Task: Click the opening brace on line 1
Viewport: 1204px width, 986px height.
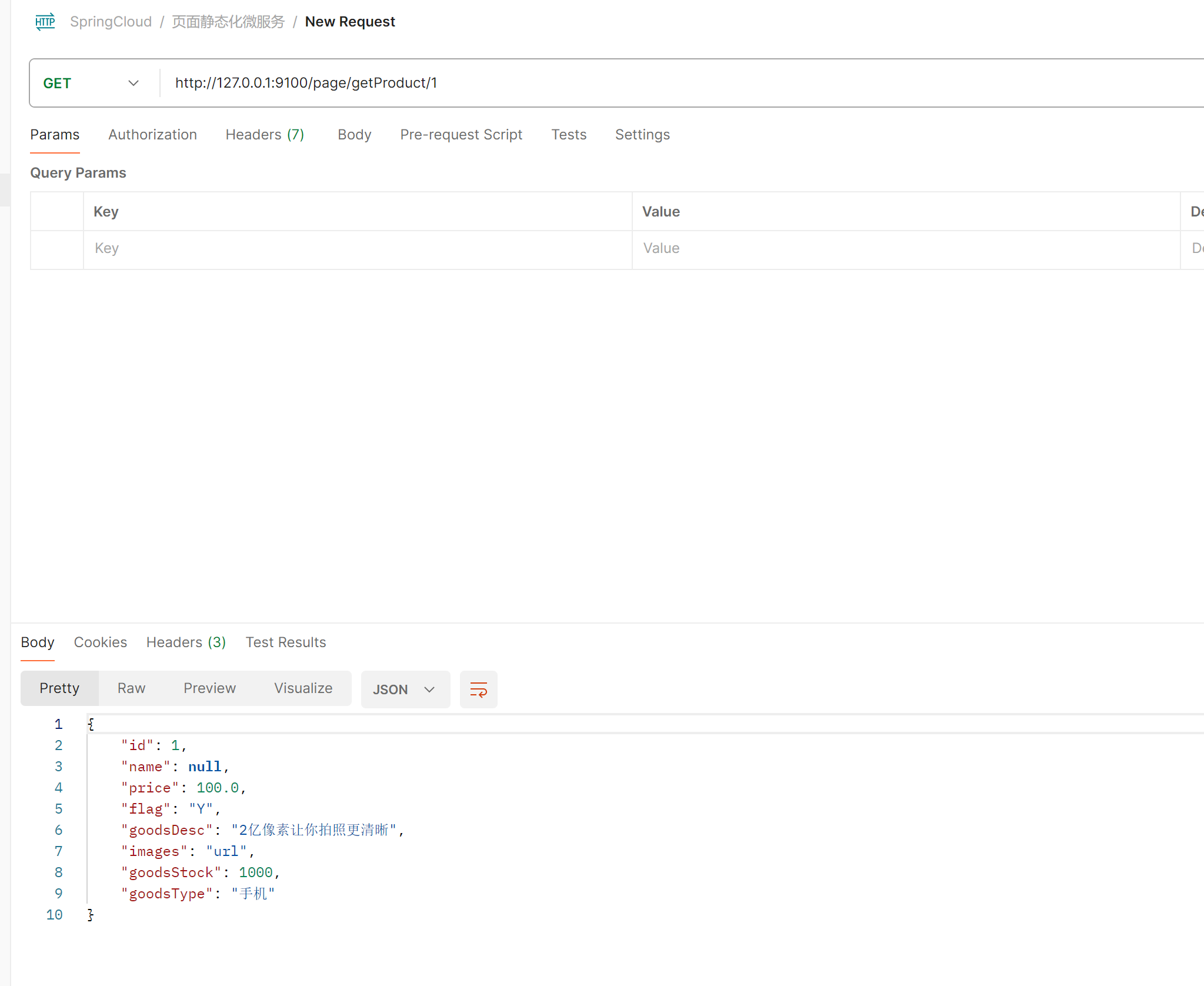Action: tap(91, 724)
